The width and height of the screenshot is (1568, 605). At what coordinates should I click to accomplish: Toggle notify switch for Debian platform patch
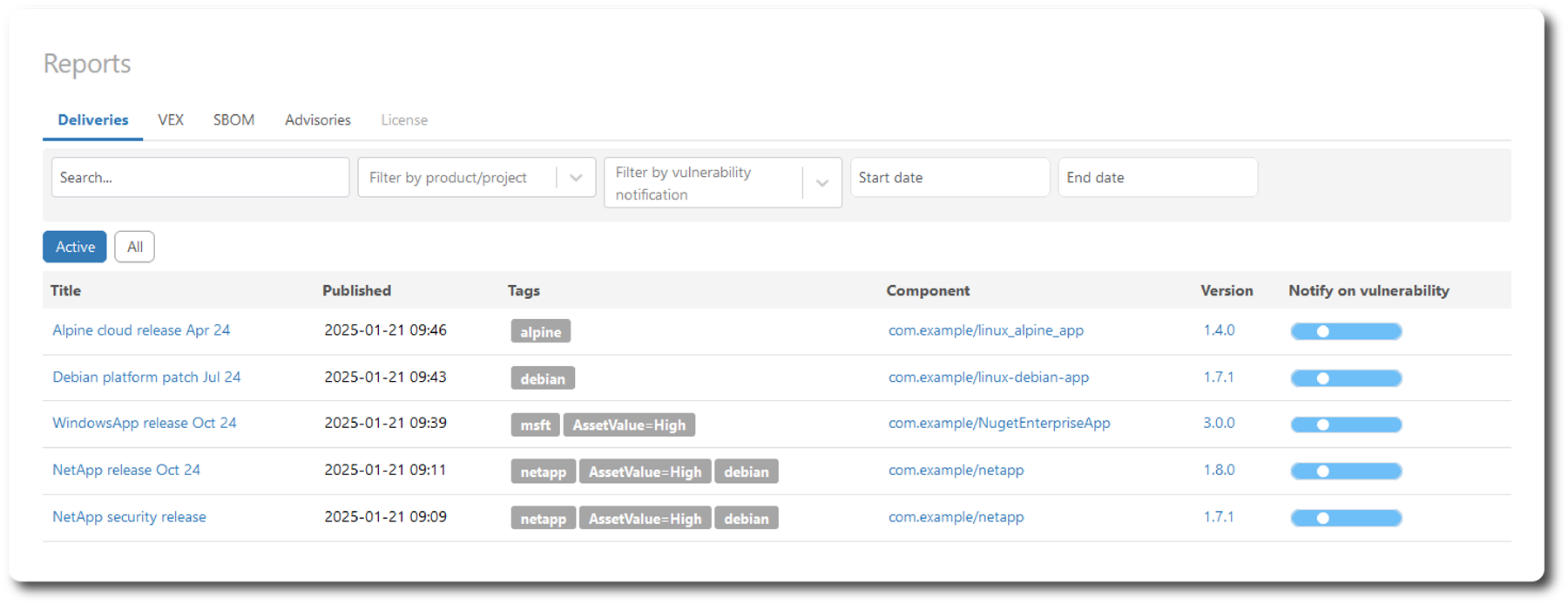point(1346,378)
